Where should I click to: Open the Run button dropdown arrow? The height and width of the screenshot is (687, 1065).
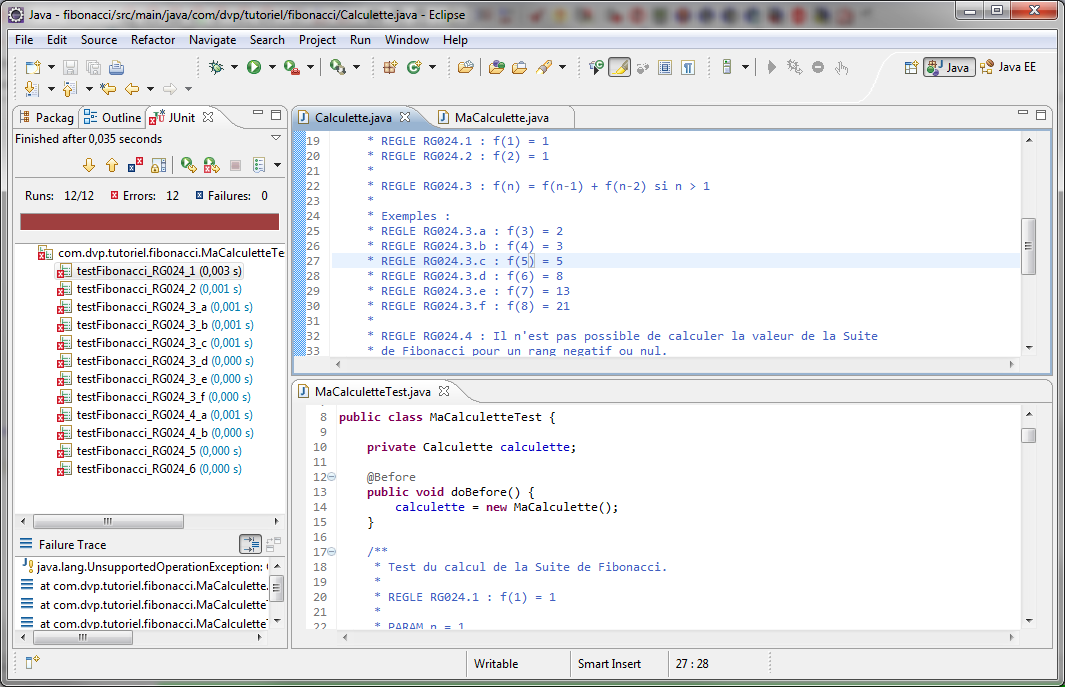coord(271,67)
